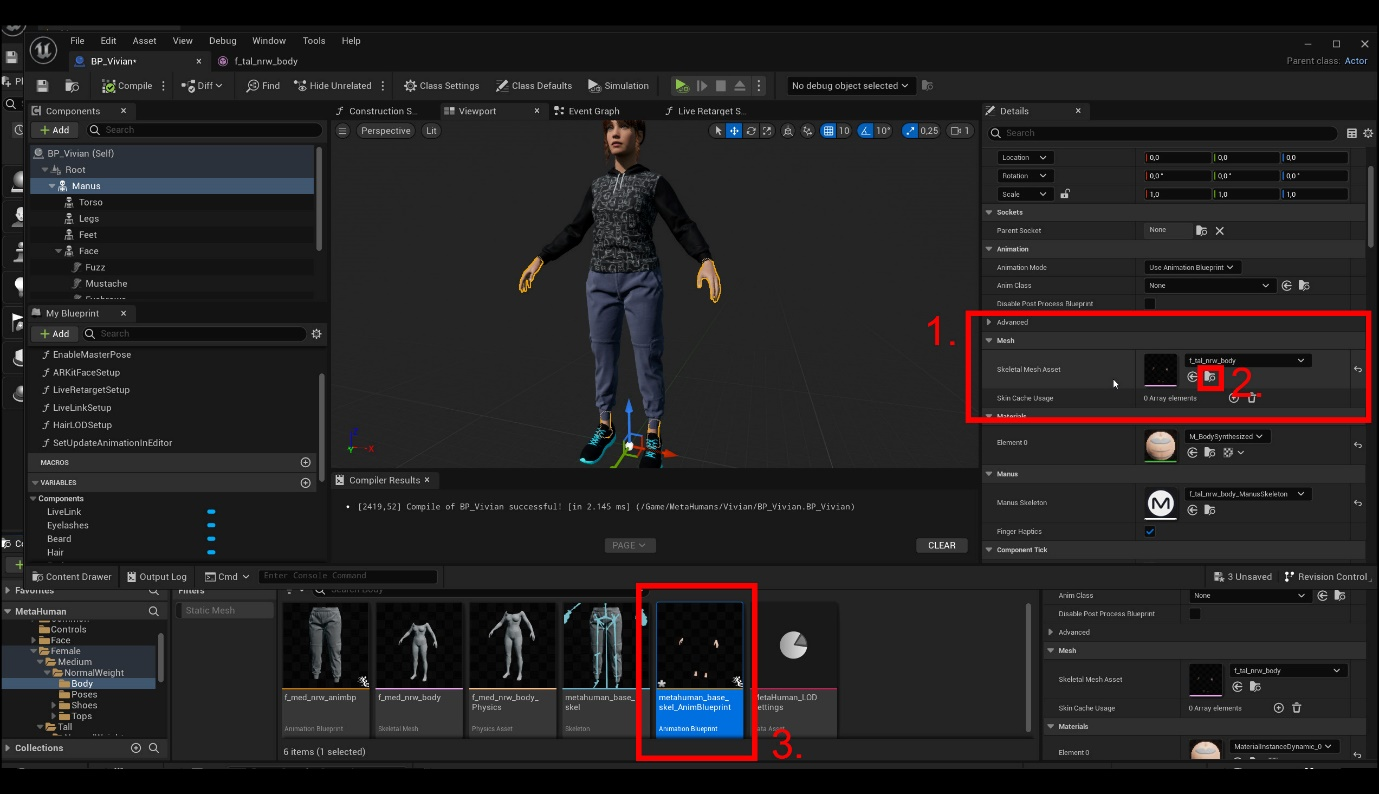Reset Skeletal Mesh Asset to default arrow
This screenshot has height=794, width=1379.
(x=1357, y=369)
